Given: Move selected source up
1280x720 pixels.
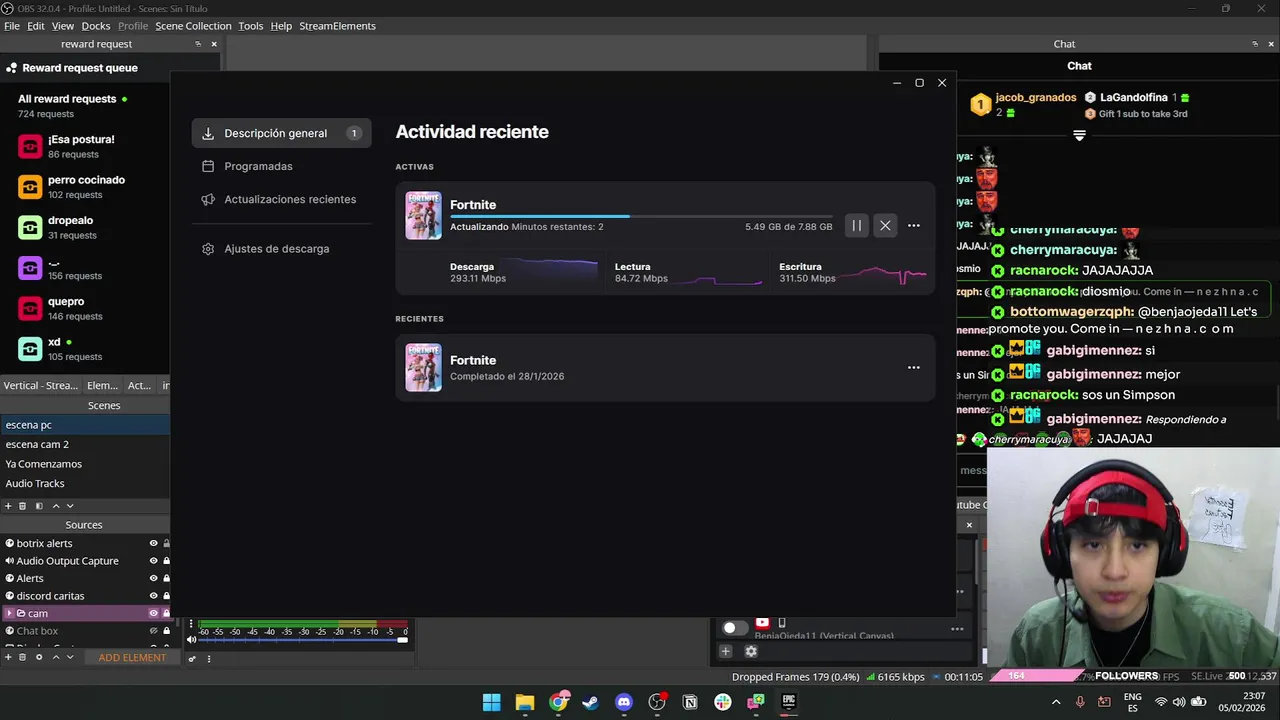Looking at the screenshot, I should pos(56,657).
